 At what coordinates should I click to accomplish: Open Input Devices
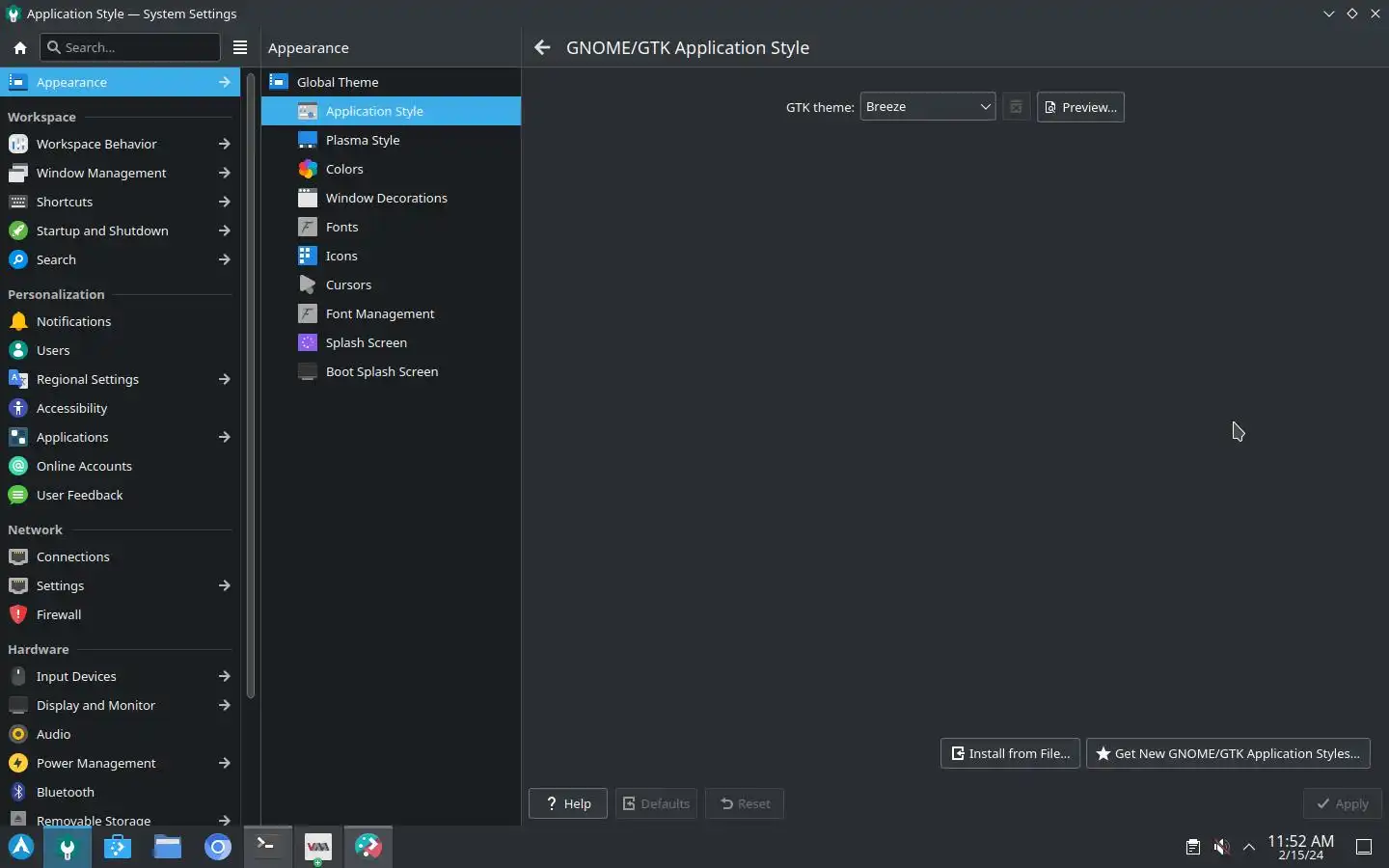coord(120,676)
